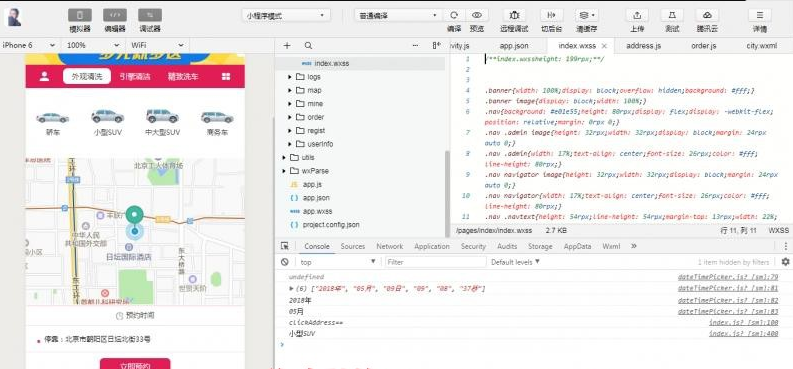Open the Wxml devtools tab

tap(611, 246)
